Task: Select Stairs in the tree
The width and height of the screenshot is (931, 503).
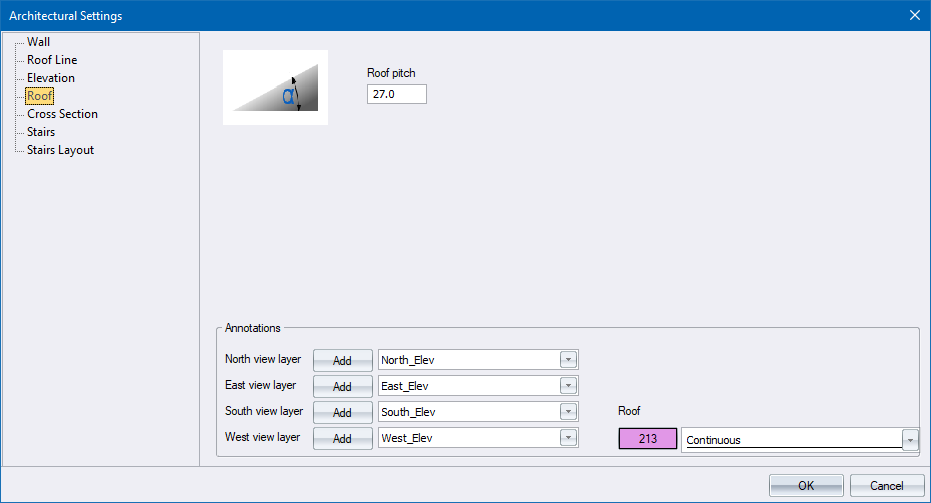Action: click(x=41, y=132)
